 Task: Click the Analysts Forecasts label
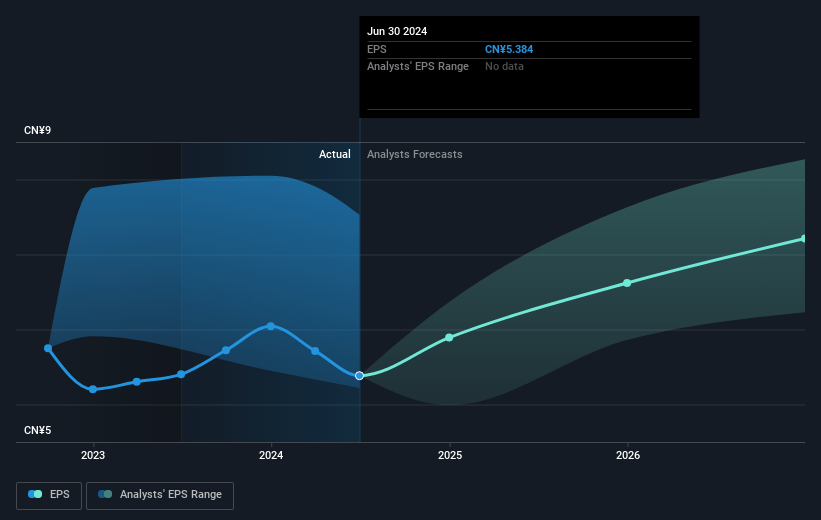tap(415, 154)
